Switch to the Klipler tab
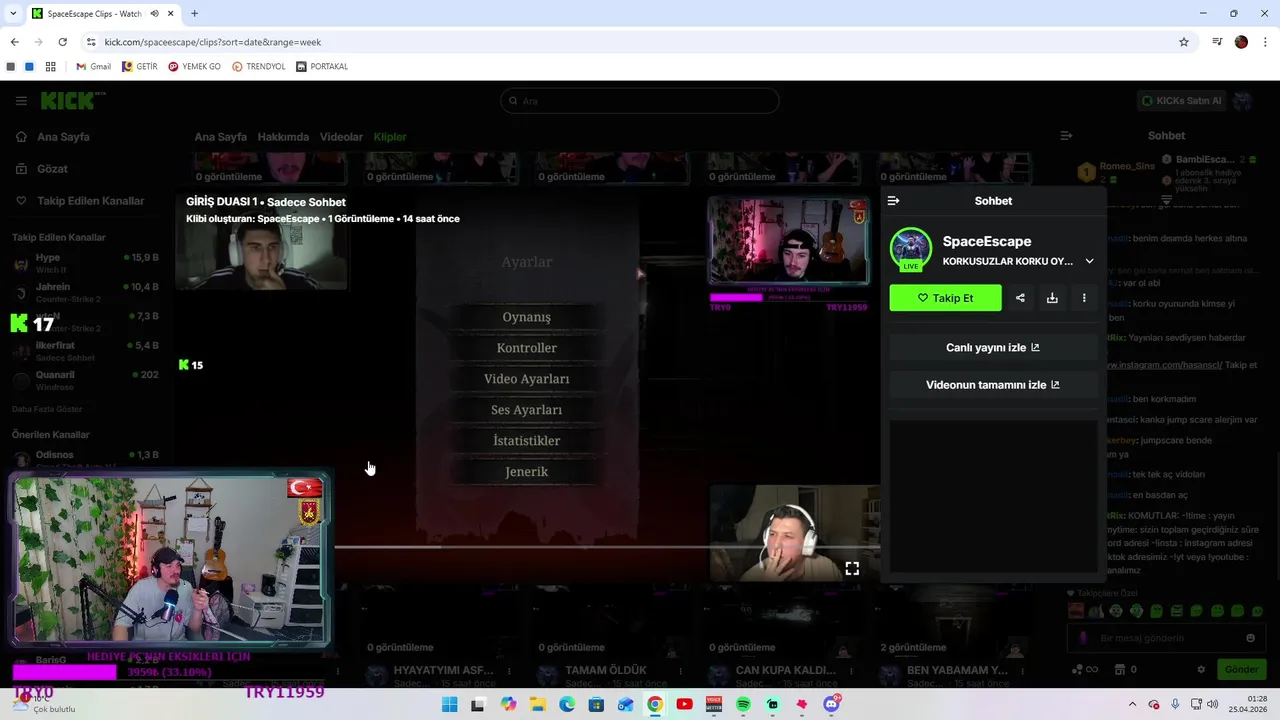The image size is (1280, 720). coord(390,137)
